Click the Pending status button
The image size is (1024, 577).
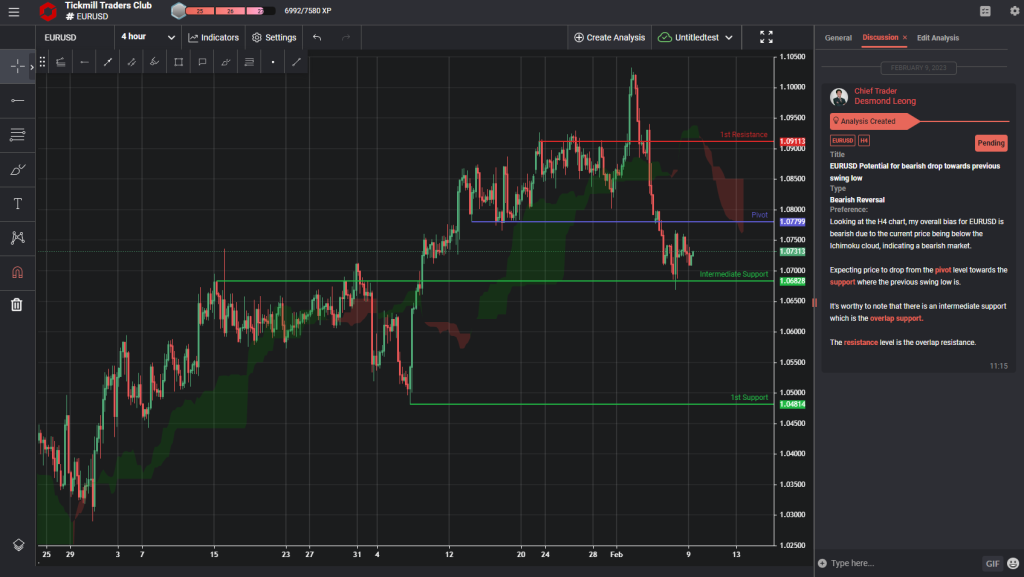[991, 142]
